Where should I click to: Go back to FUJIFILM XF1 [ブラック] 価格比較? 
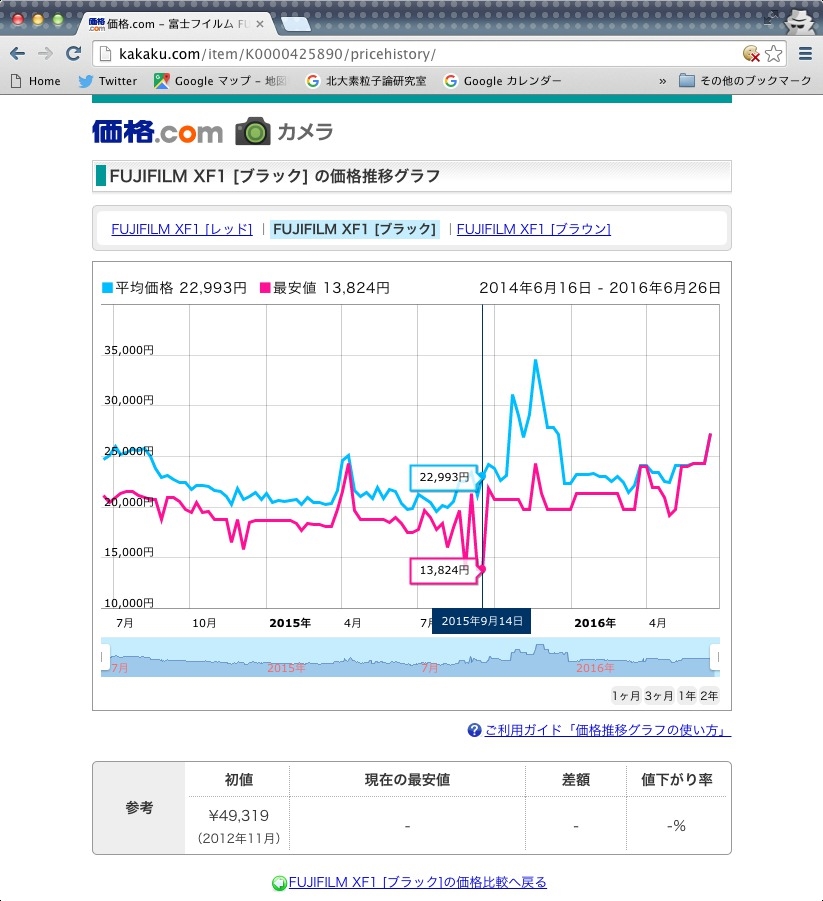(x=418, y=883)
